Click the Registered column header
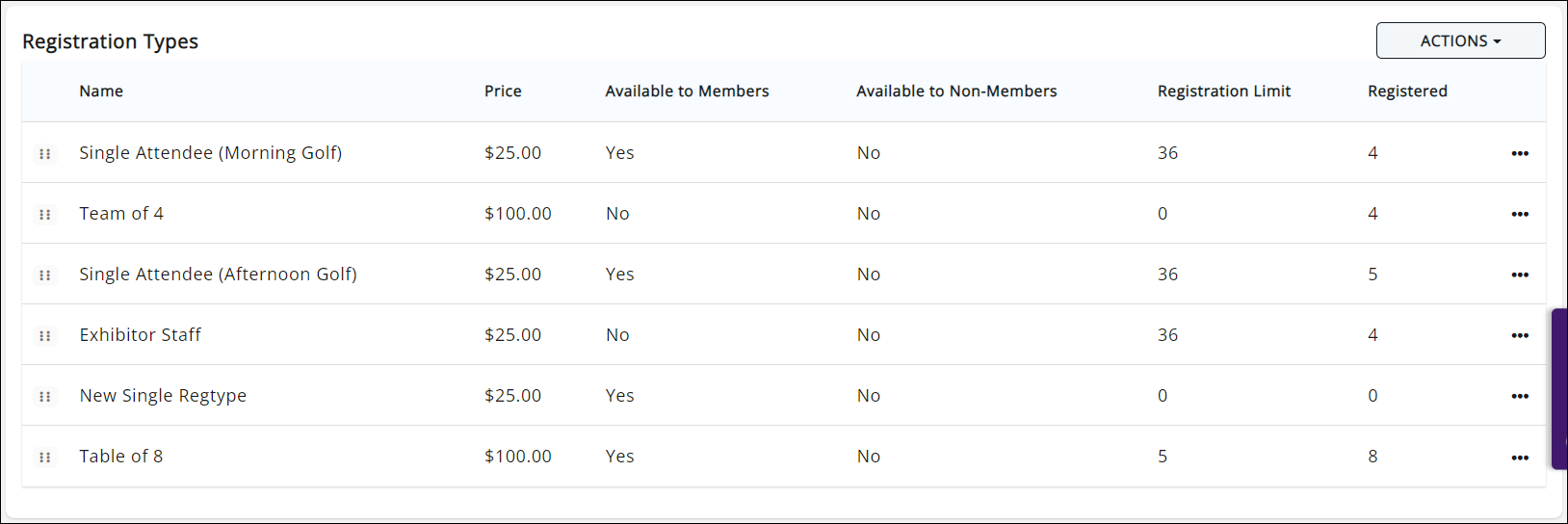 pos(1407,92)
